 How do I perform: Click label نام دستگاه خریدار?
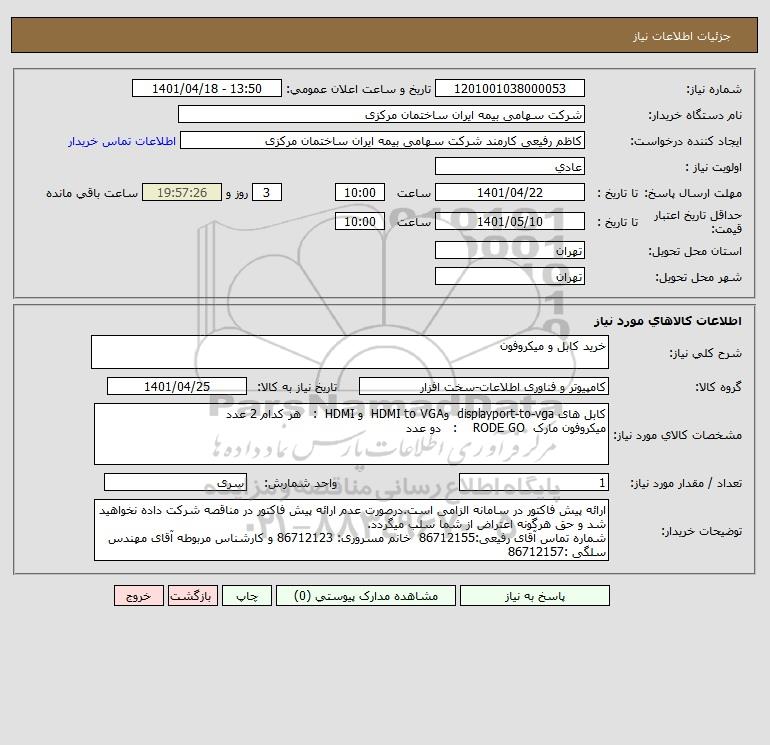click(695, 115)
